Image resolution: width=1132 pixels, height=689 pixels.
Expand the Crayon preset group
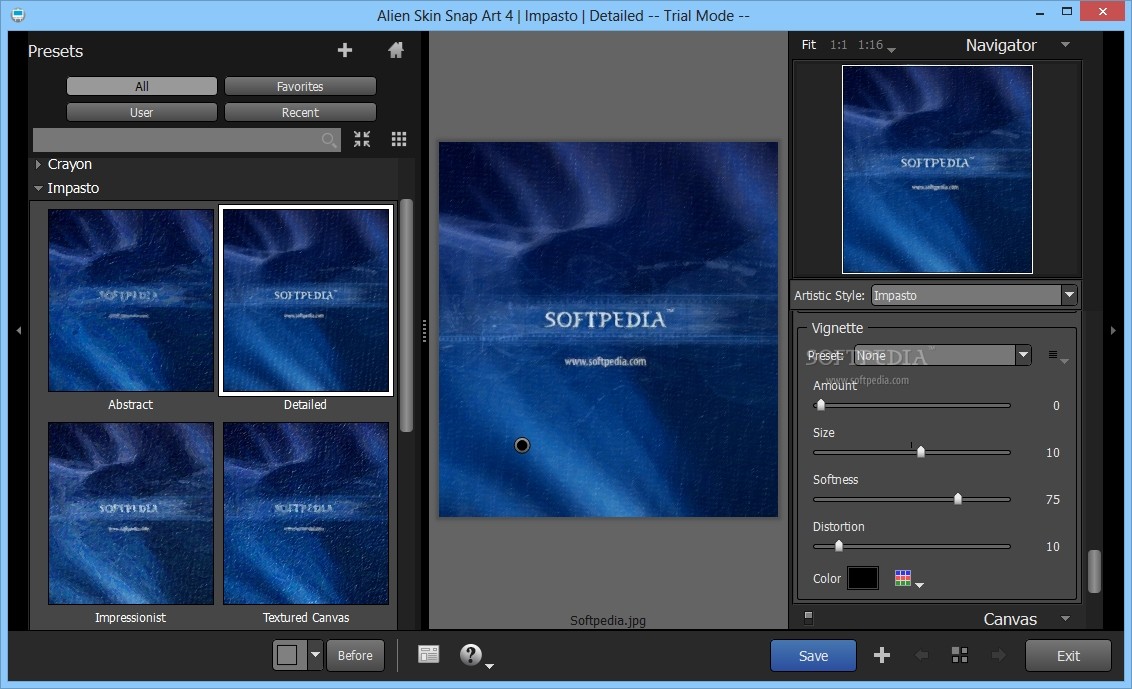[x=38, y=164]
